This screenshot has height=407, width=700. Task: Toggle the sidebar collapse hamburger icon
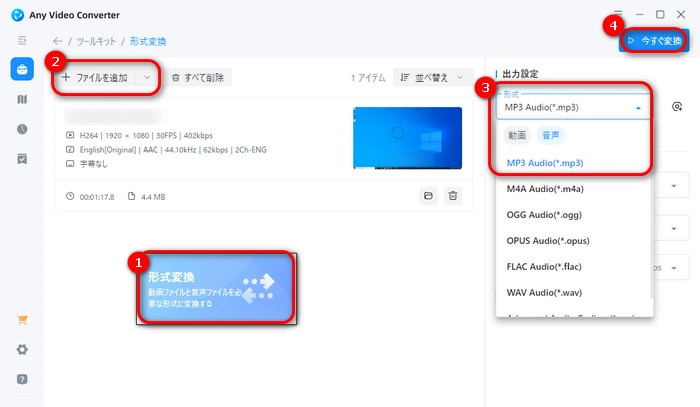tap(22, 41)
